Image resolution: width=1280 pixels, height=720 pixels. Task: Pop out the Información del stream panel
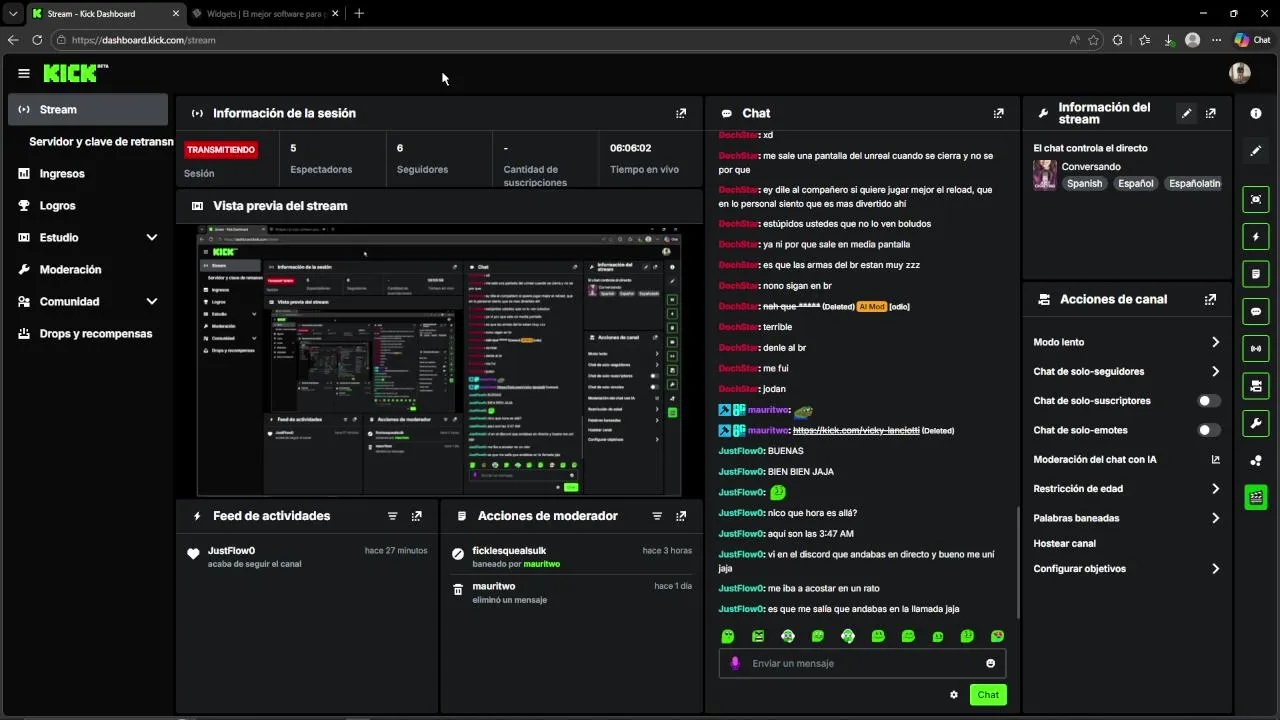[1211, 113]
